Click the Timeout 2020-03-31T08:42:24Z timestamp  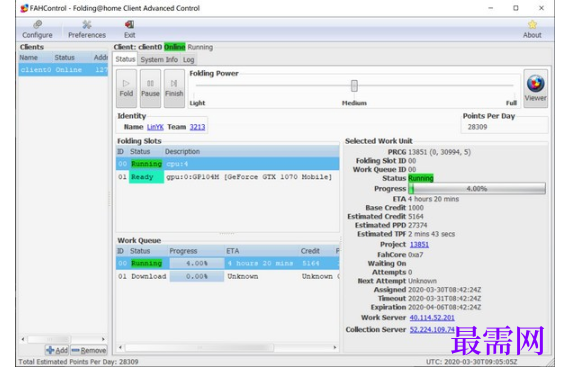click(x=445, y=299)
